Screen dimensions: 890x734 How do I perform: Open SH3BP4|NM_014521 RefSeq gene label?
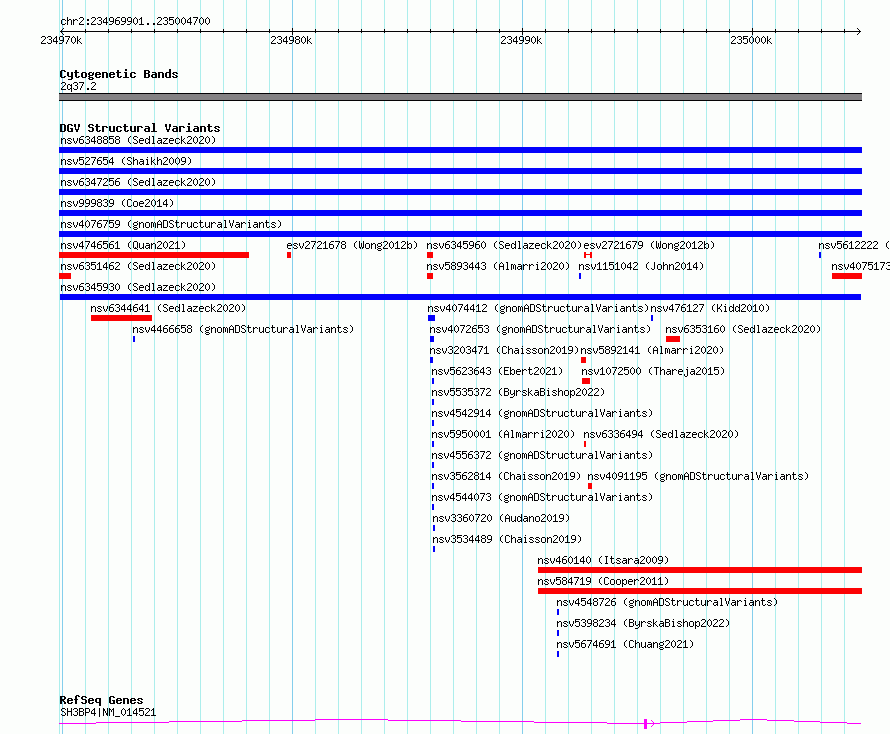108,712
